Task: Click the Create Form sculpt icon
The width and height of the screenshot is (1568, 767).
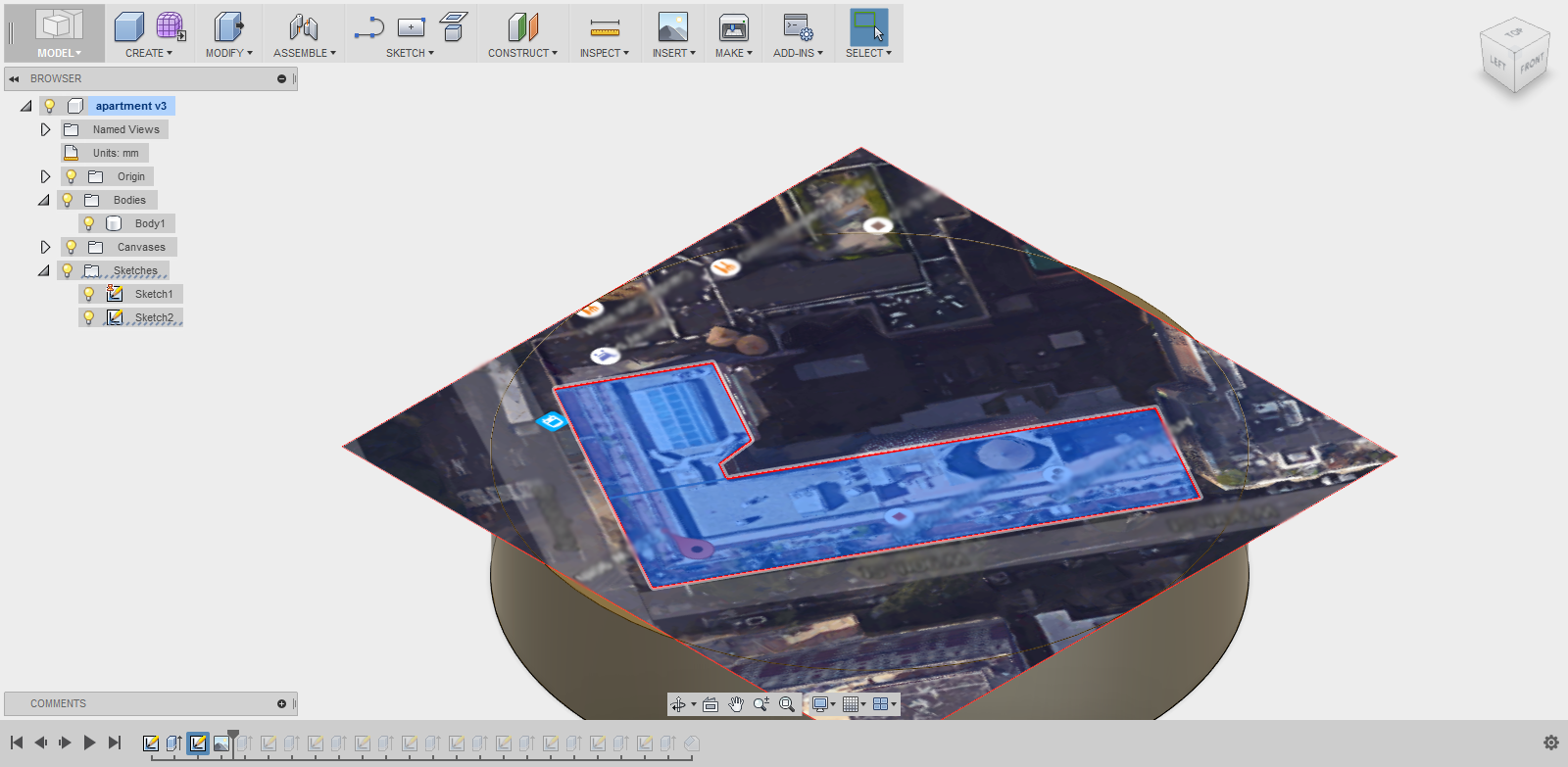Action: click(171, 26)
